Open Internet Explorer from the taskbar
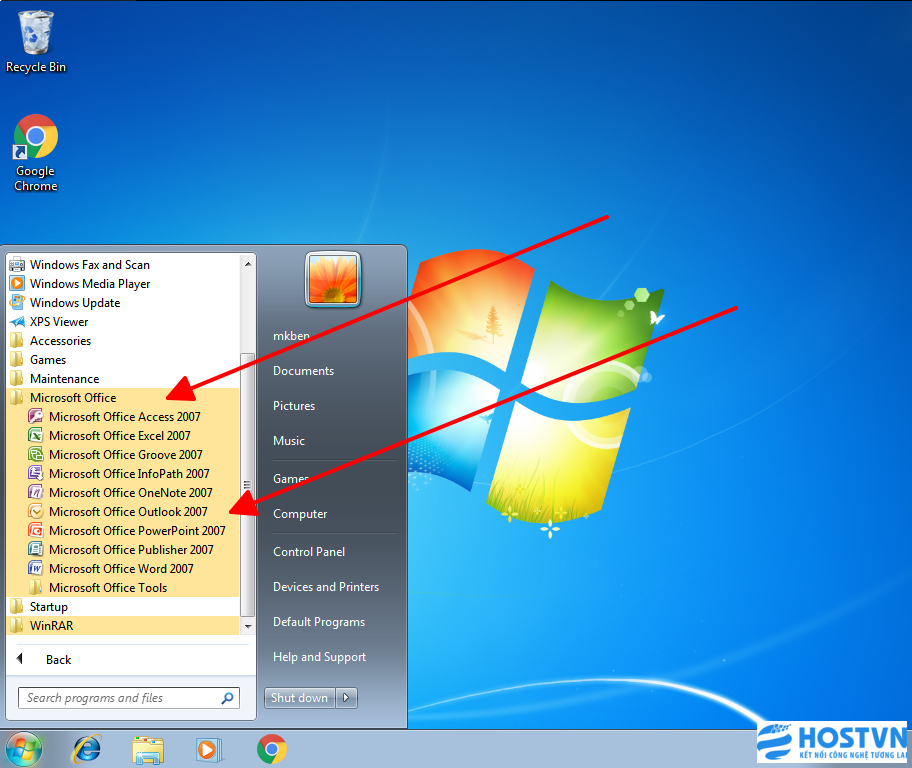Screen dimensions: 912x768 (87, 749)
